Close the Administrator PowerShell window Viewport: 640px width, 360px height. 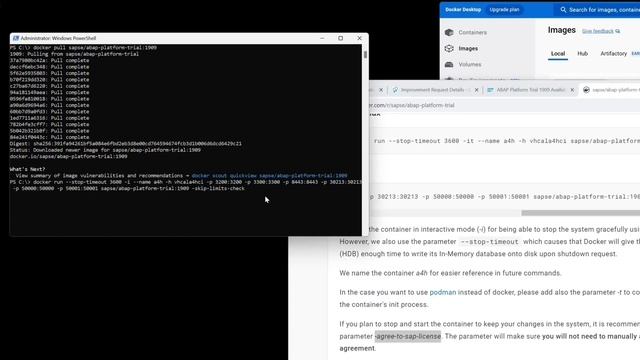pyautogui.click(x=359, y=38)
